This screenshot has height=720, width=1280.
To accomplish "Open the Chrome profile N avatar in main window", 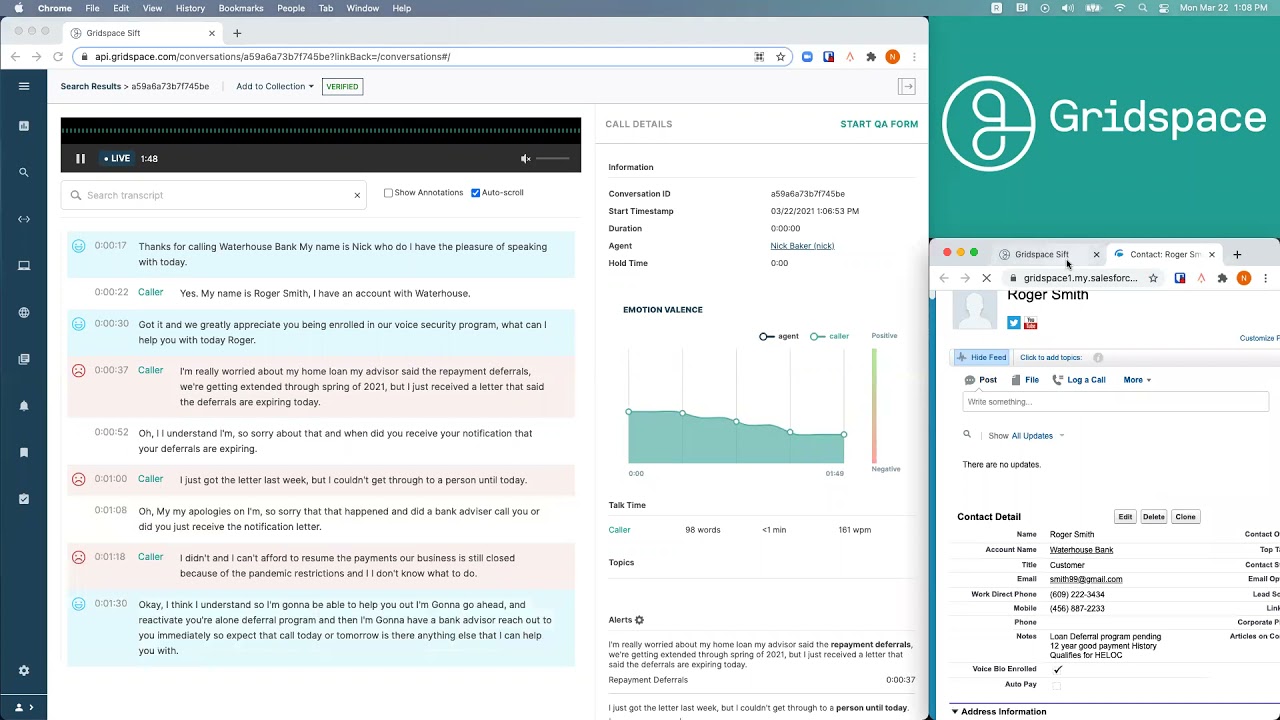I will [x=892, y=57].
